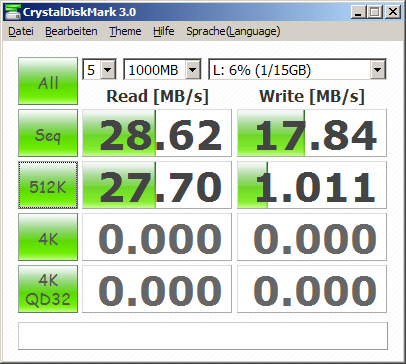Start the 4K QD32 benchmark test
The width and height of the screenshot is (406, 364).
[48, 289]
